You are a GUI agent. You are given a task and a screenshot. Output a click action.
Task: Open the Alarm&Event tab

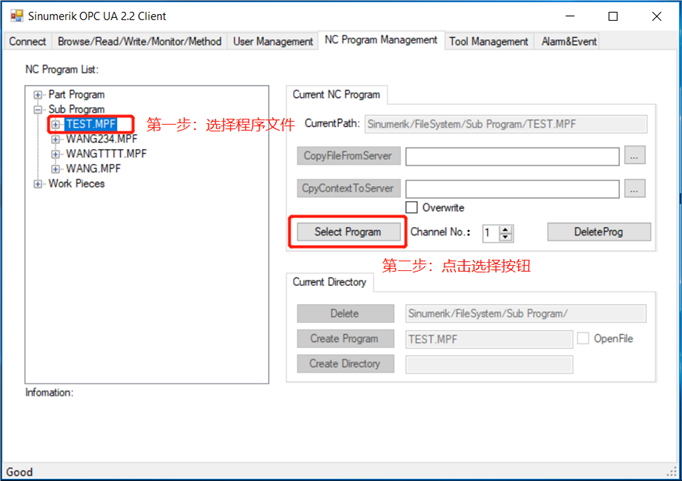click(x=568, y=42)
